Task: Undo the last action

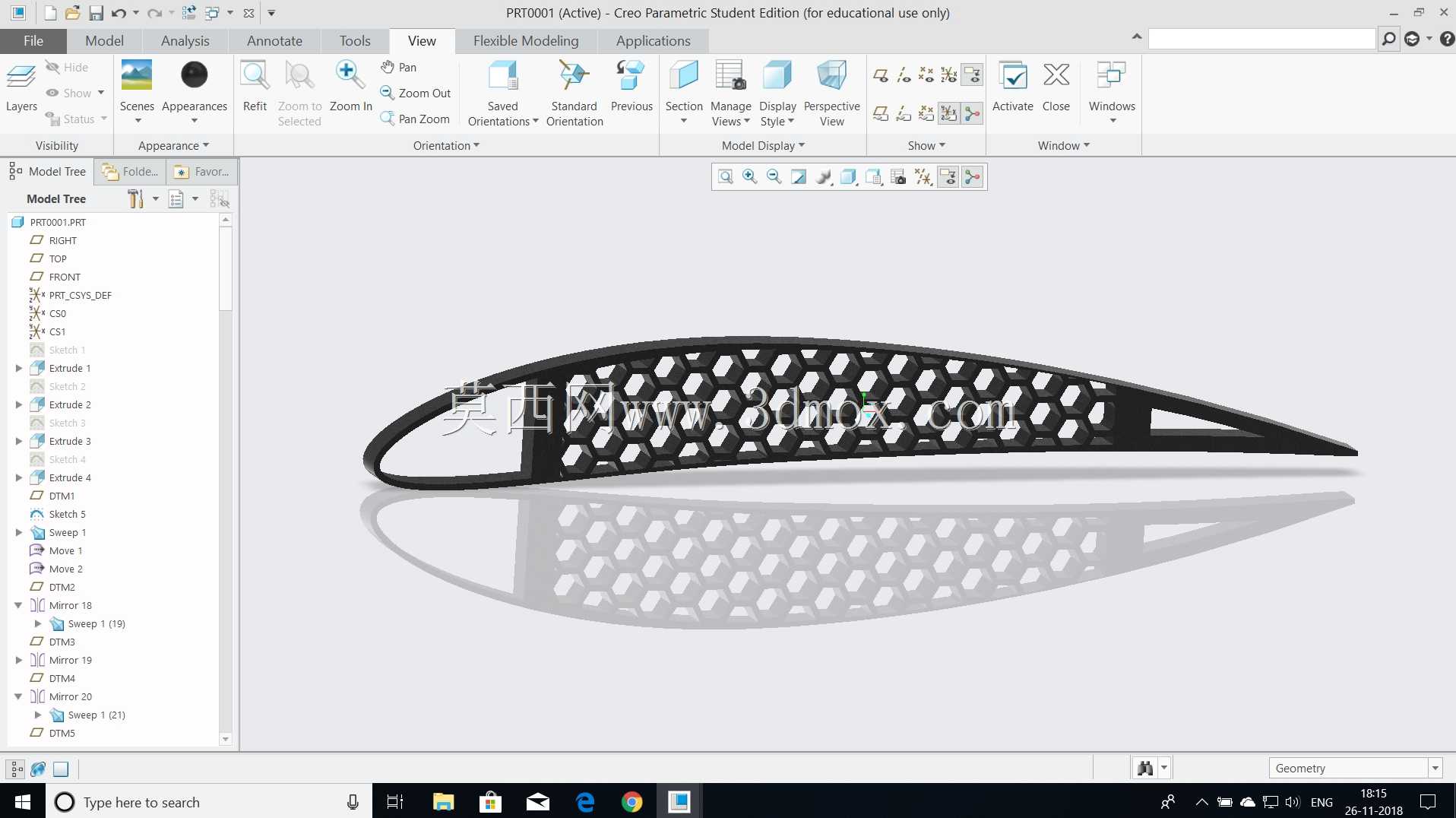Action: tap(119, 13)
